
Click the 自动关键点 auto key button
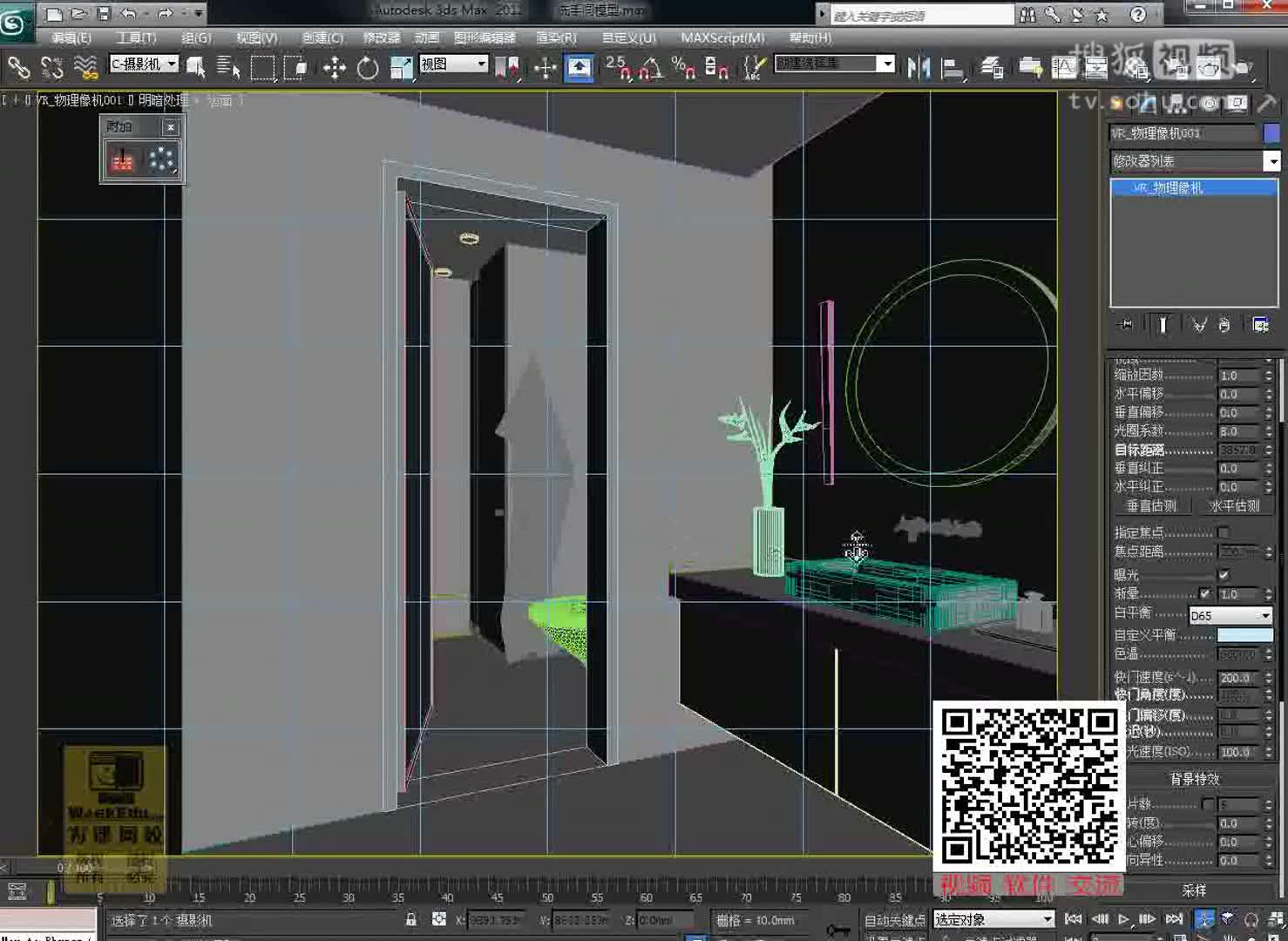coord(894,920)
